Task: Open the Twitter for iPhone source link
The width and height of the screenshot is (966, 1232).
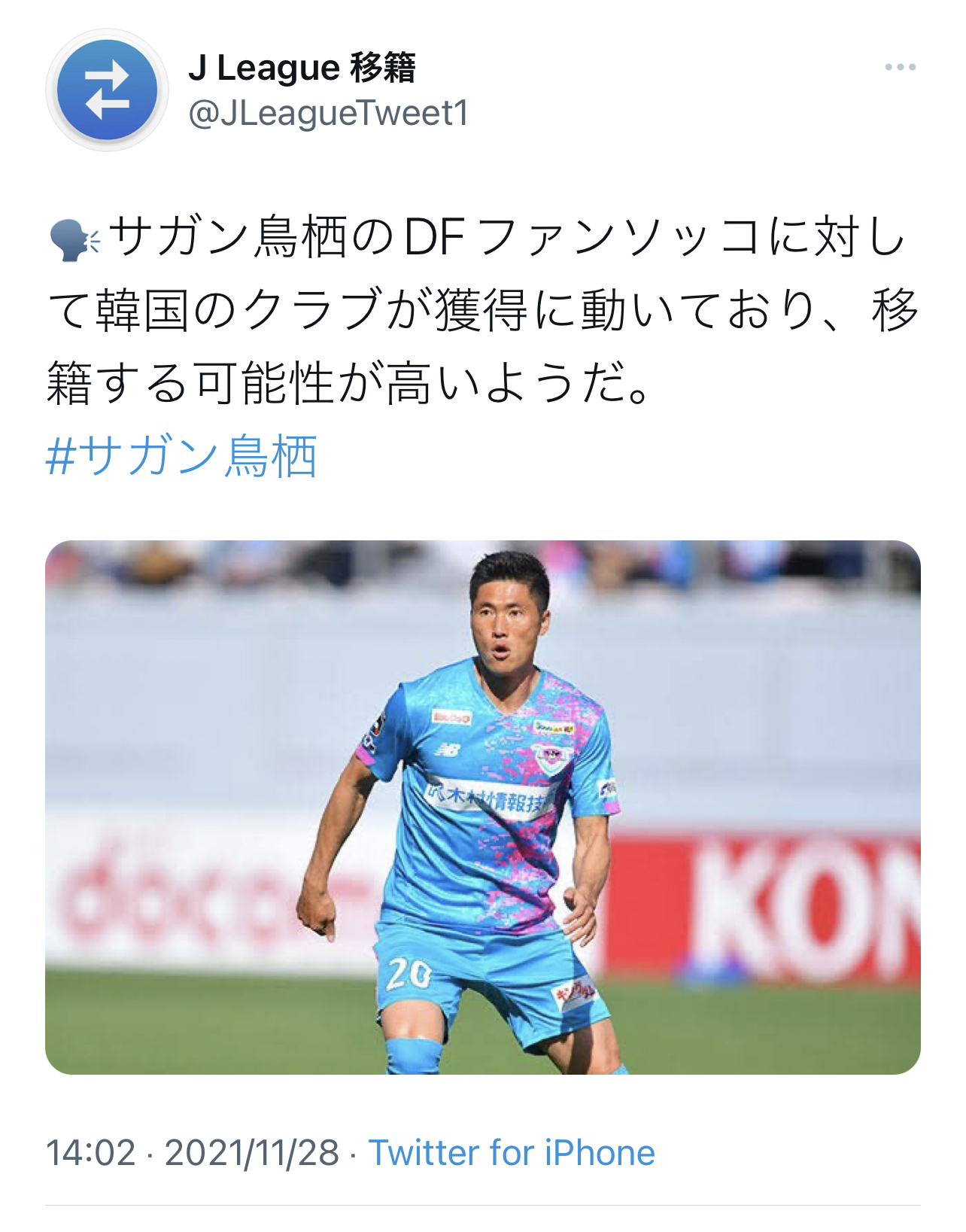Action: (512, 1153)
